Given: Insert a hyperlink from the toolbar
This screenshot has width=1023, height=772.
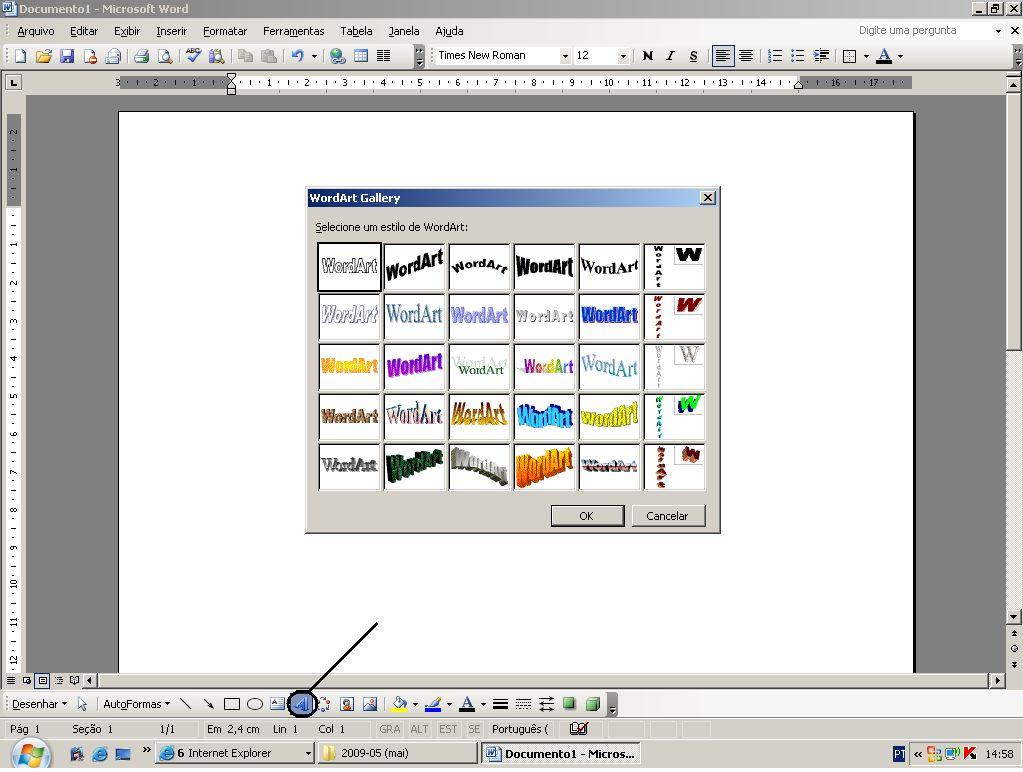Looking at the screenshot, I should pyautogui.click(x=337, y=56).
